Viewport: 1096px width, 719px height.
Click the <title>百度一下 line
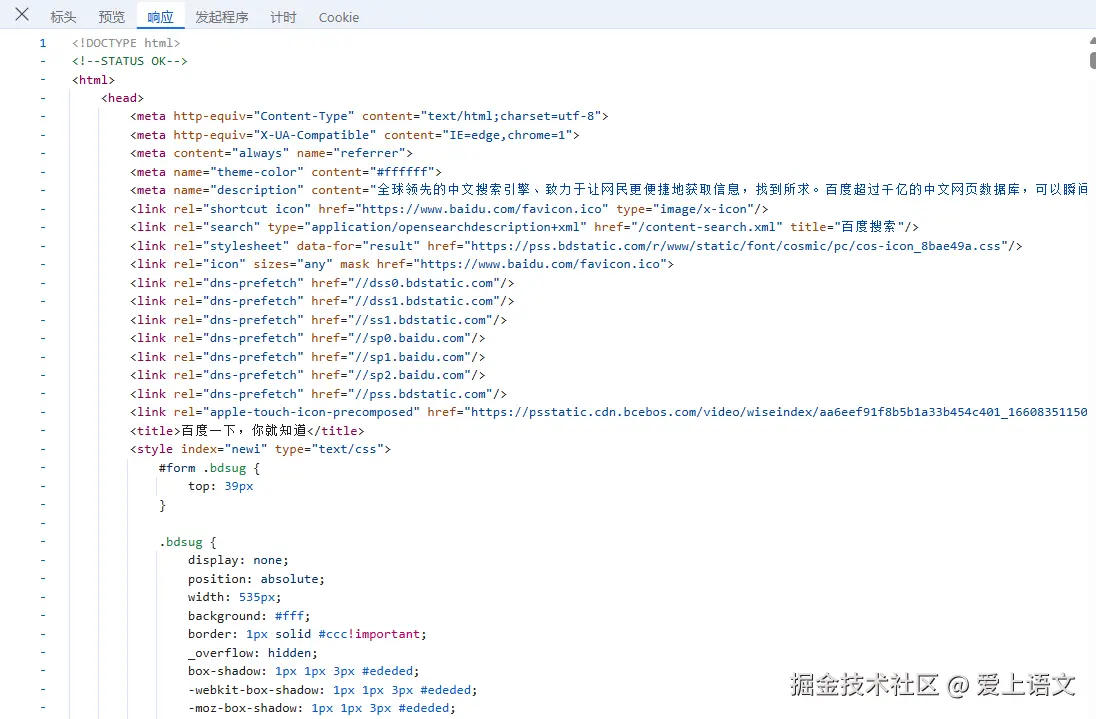(247, 431)
